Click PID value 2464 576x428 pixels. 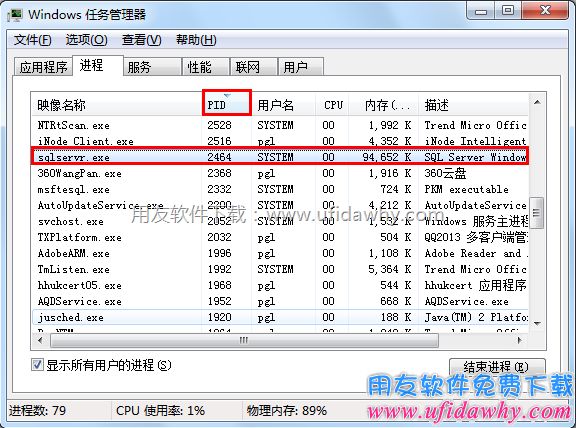click(219, 157)
